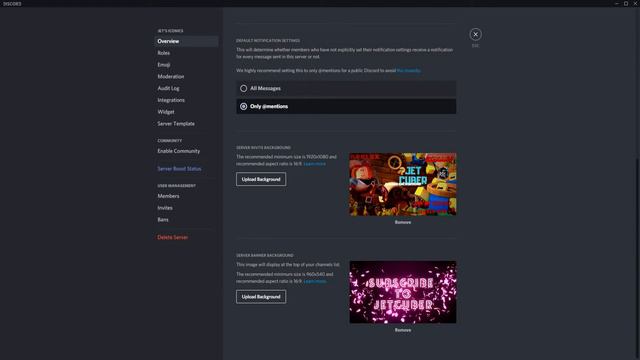Click the Subscribe to JetCuber banner thumbnail

[403, 292]
